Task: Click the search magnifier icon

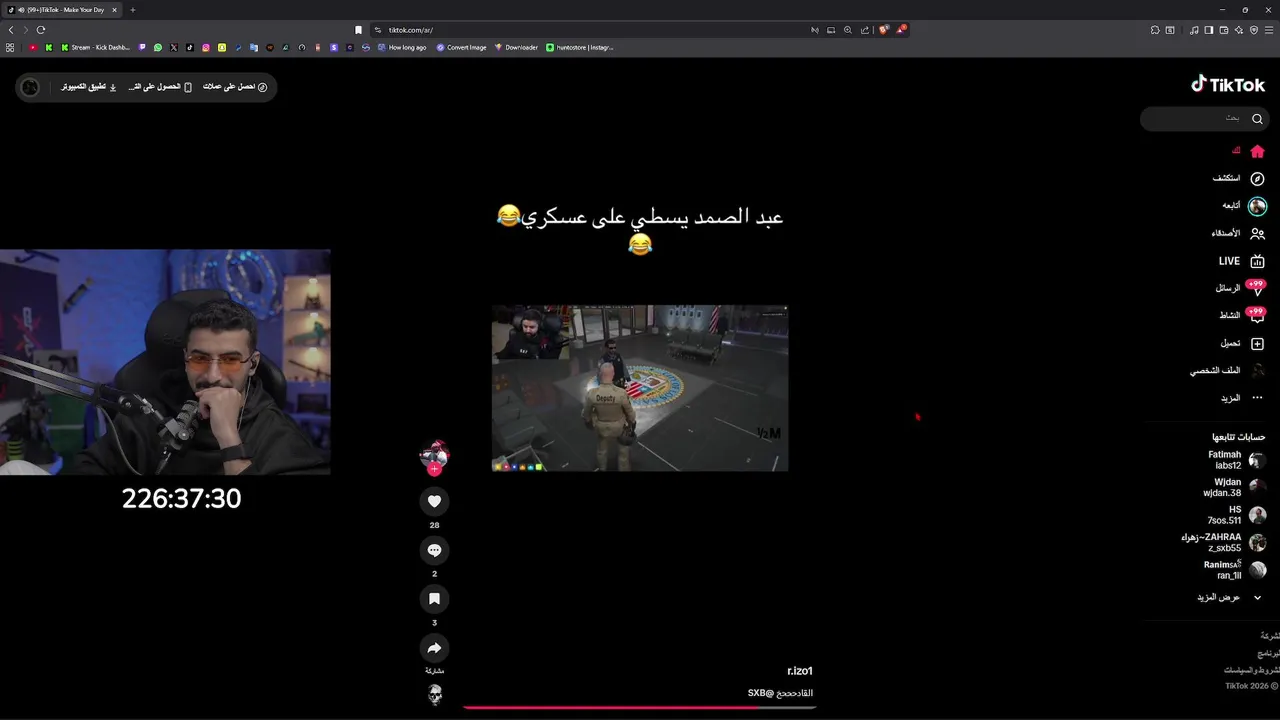Action: (x=1257, y=118)
